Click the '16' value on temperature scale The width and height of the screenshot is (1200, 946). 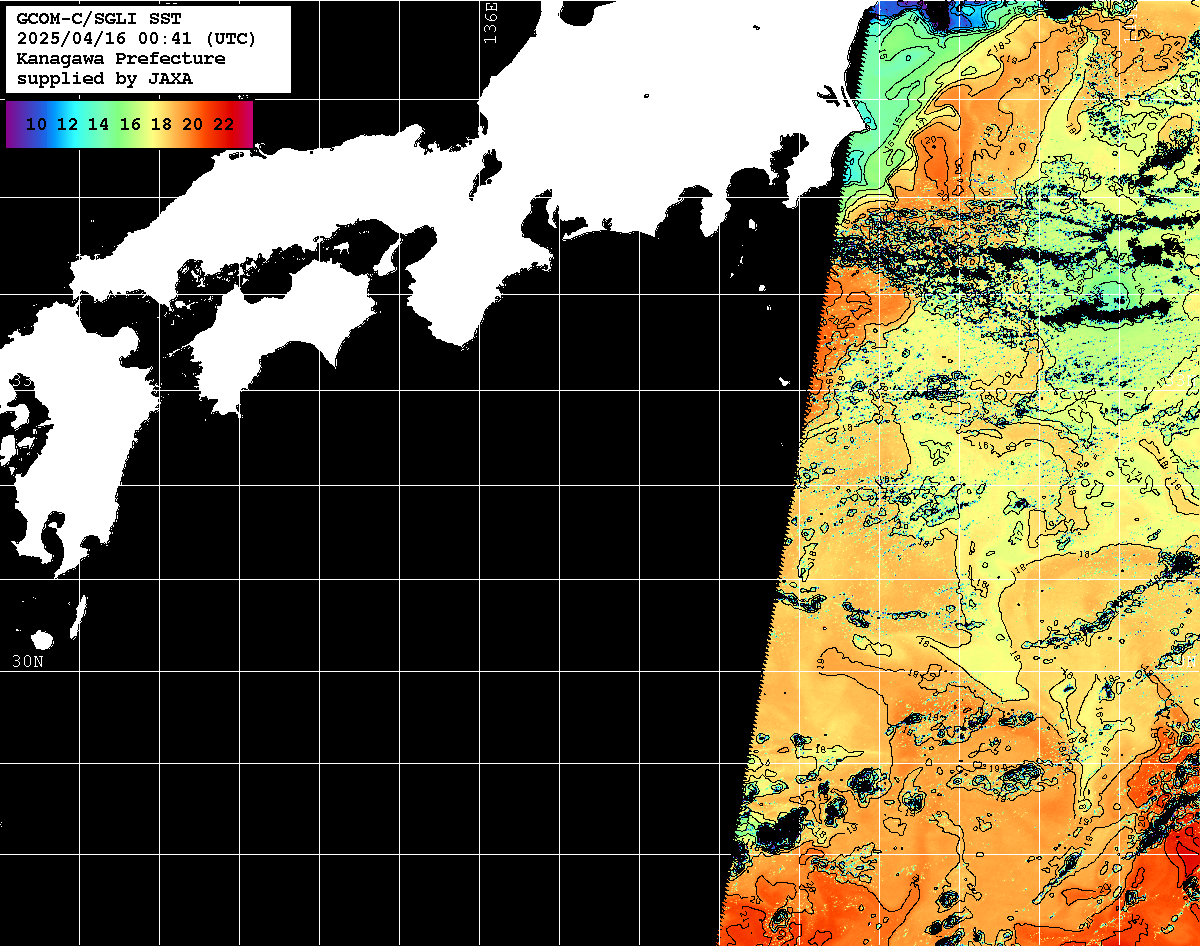pos(130,124)
